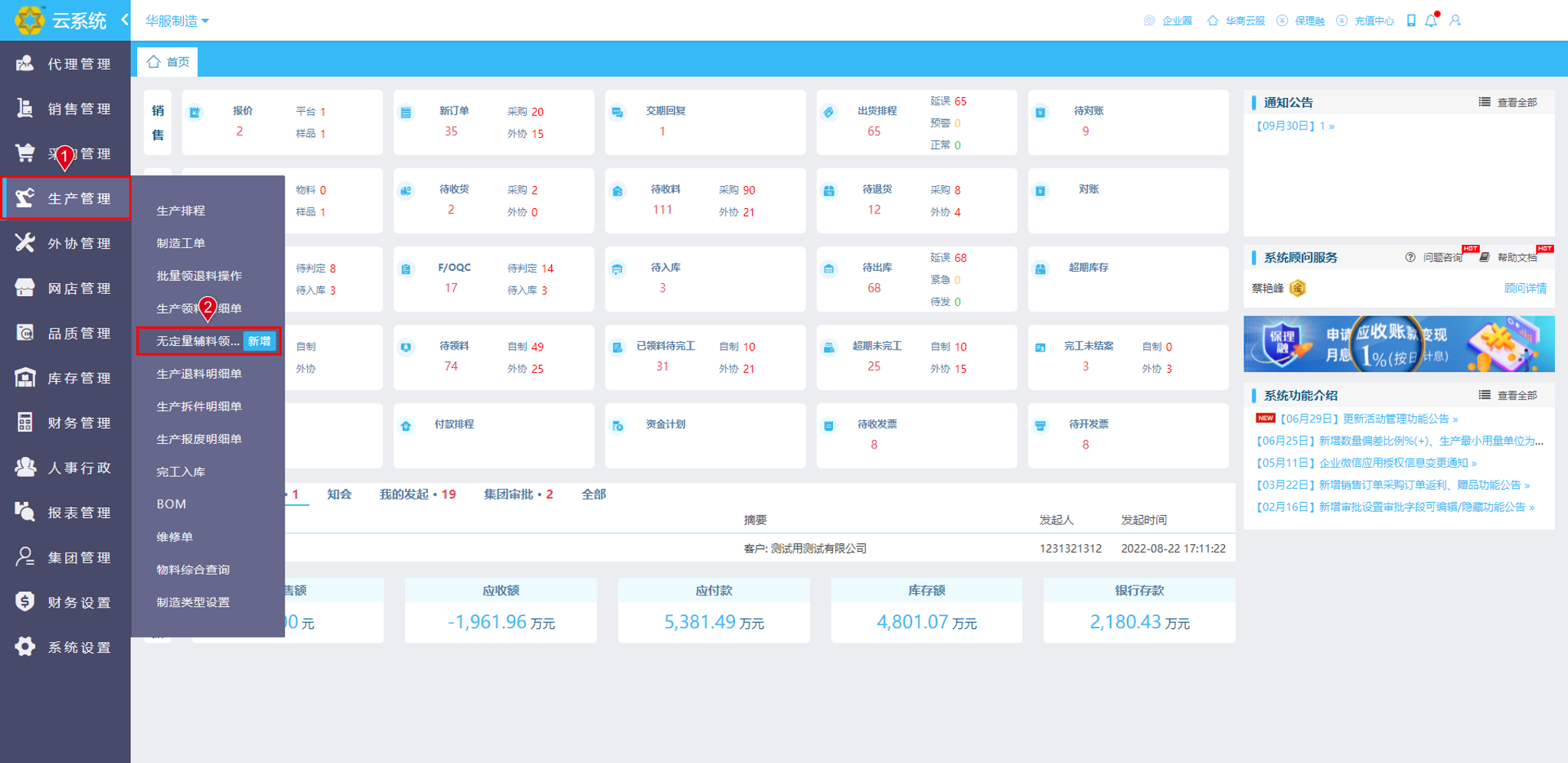
Task: Click the user profile icon
Action: tap(1455, 21)
